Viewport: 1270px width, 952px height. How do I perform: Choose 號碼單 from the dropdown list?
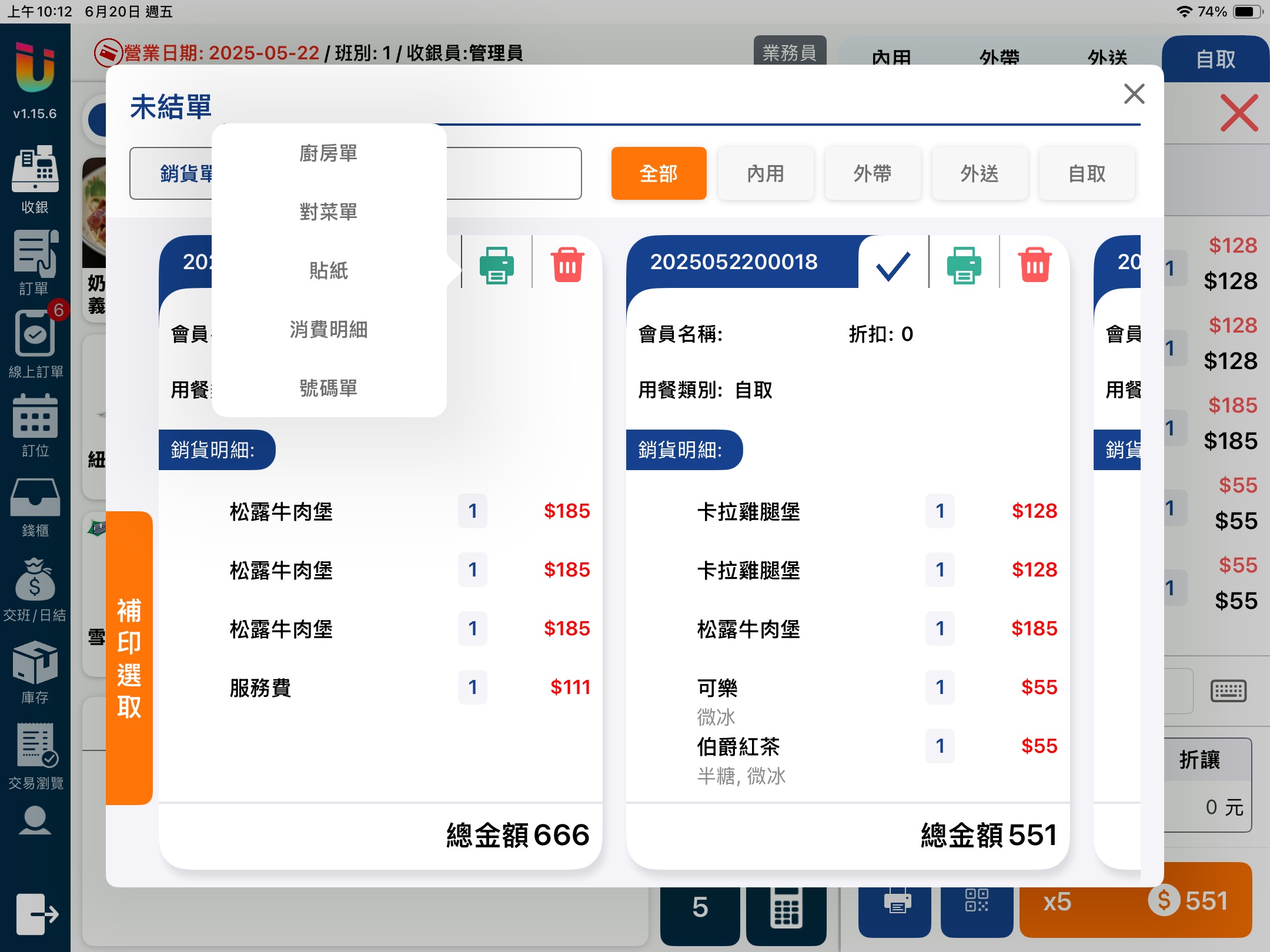click(x=329, y=388)
